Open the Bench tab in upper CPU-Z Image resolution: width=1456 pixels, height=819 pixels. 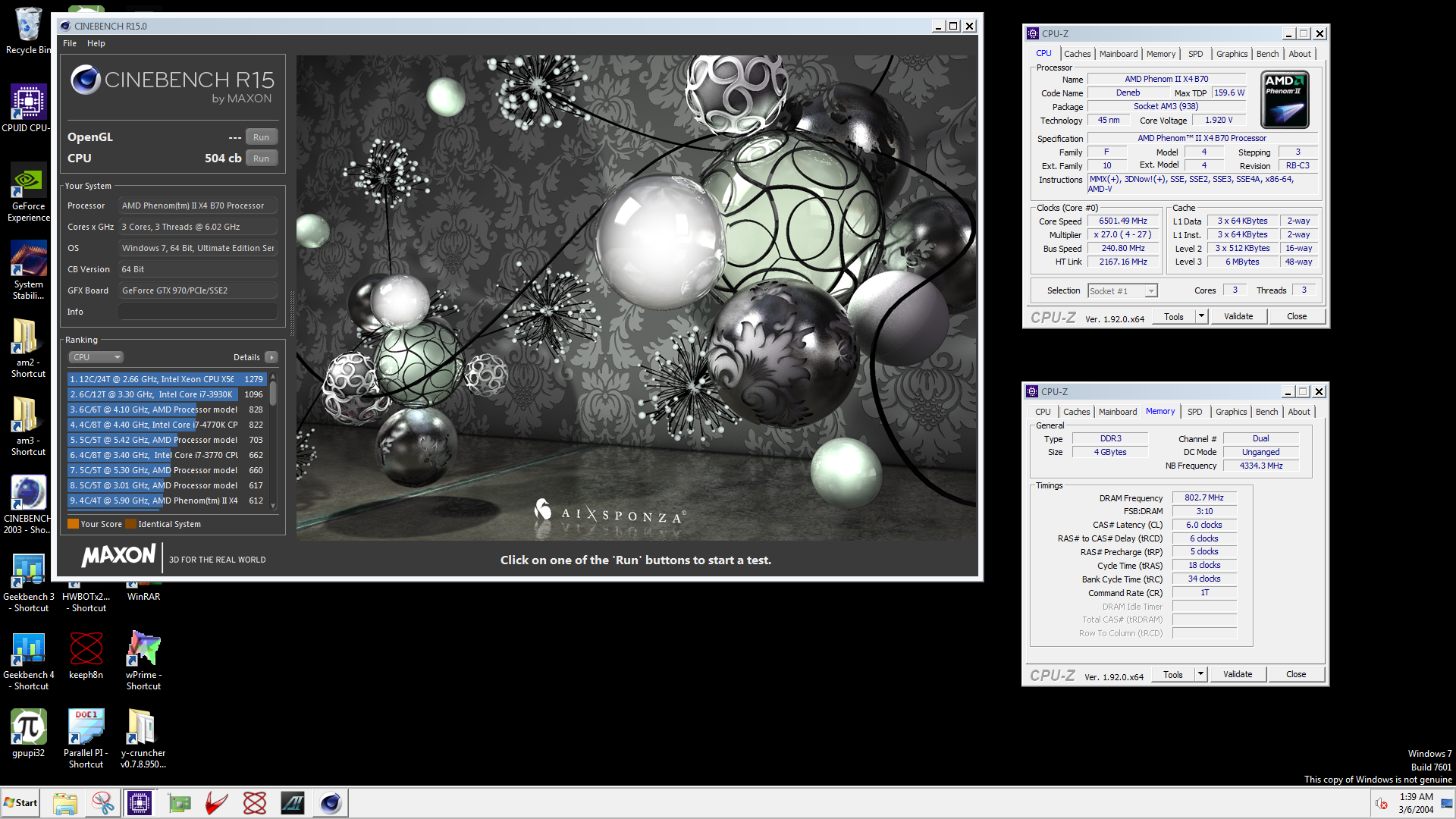tap(1267, 54)
